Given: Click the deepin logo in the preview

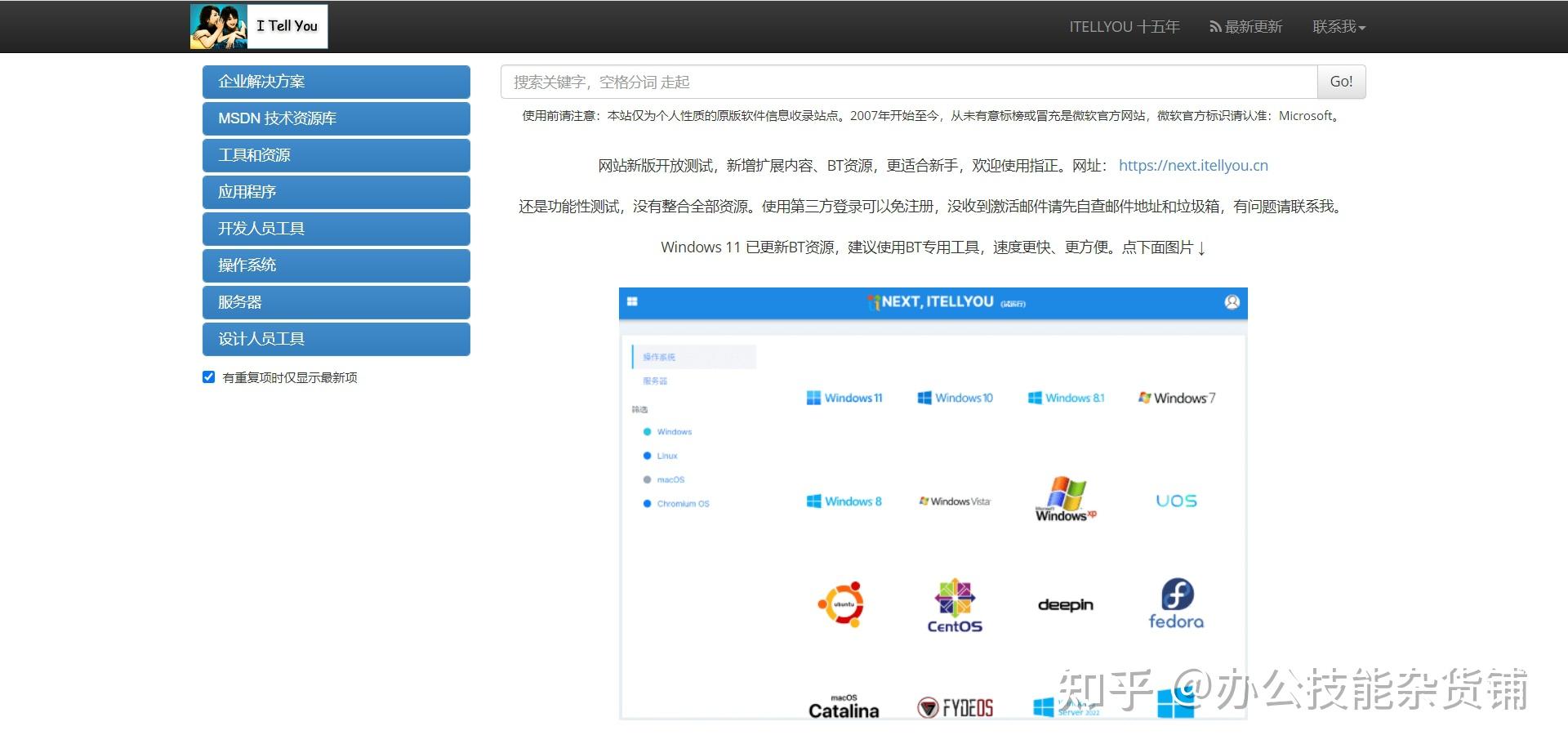Looking at the screenshot, I should pyautogui.click(x=1065, y=605).
